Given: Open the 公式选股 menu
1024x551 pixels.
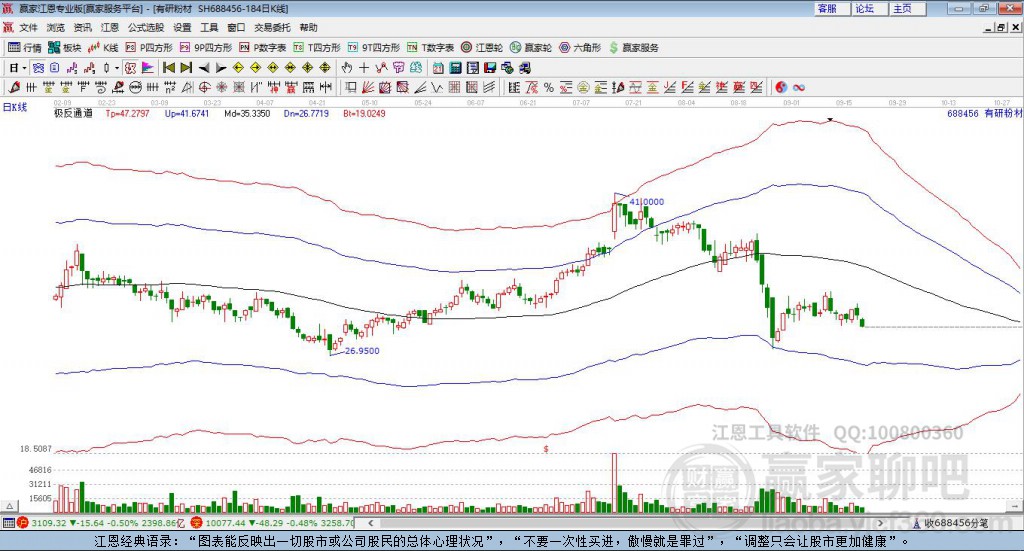Looking at the screenshot, I should pyautogui.click(x=146, y=27).
